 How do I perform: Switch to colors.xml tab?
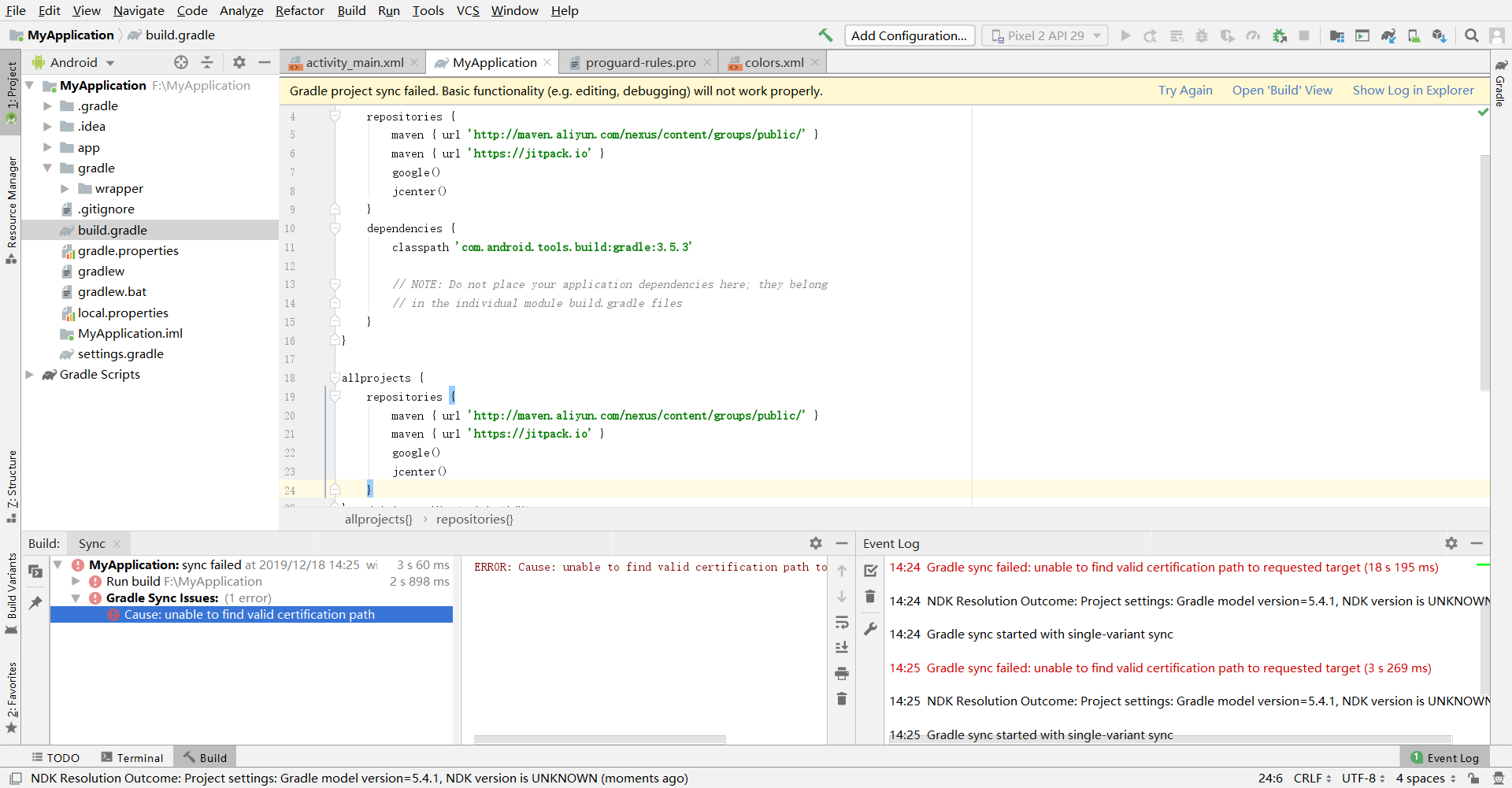773,62
